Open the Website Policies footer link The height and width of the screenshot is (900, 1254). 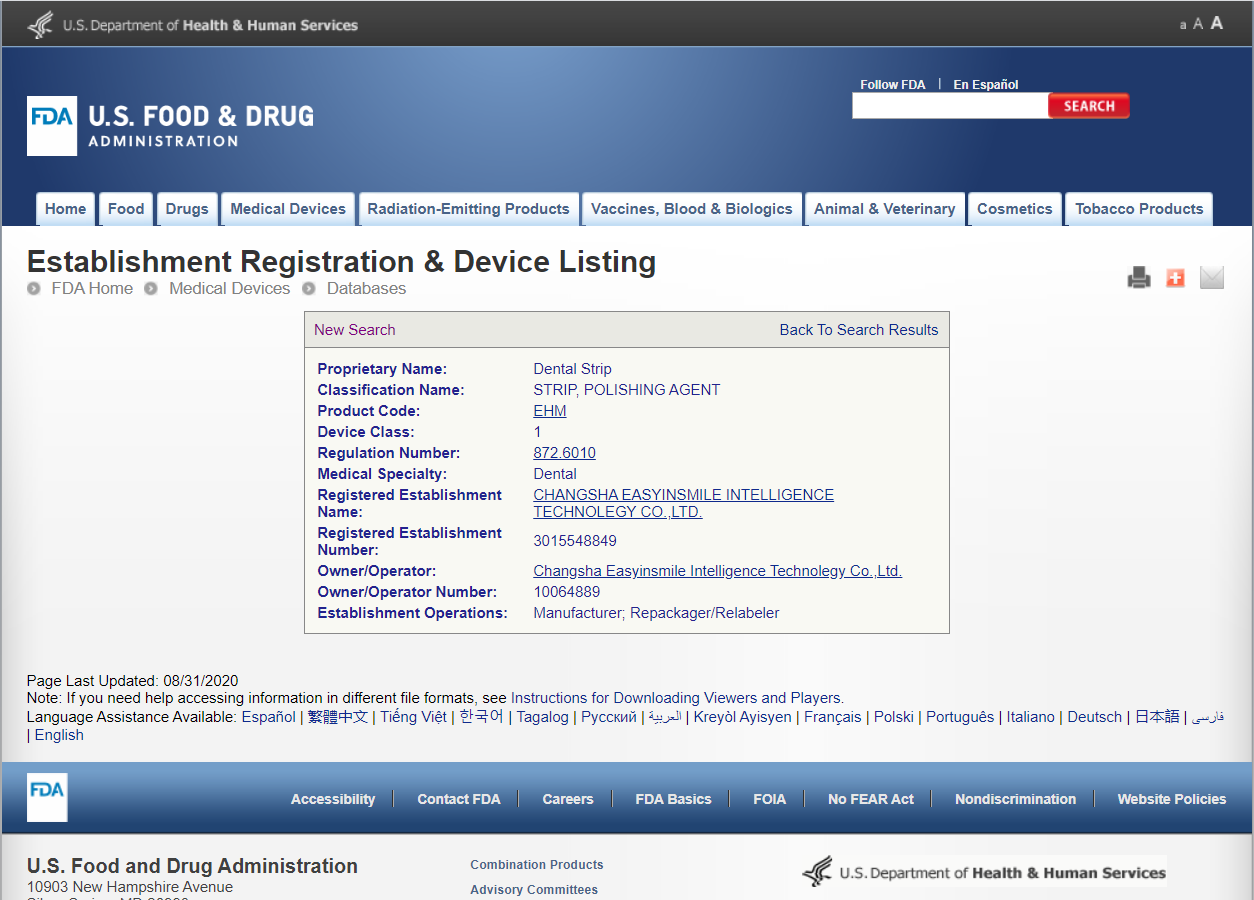click(x=1172, y=799)
